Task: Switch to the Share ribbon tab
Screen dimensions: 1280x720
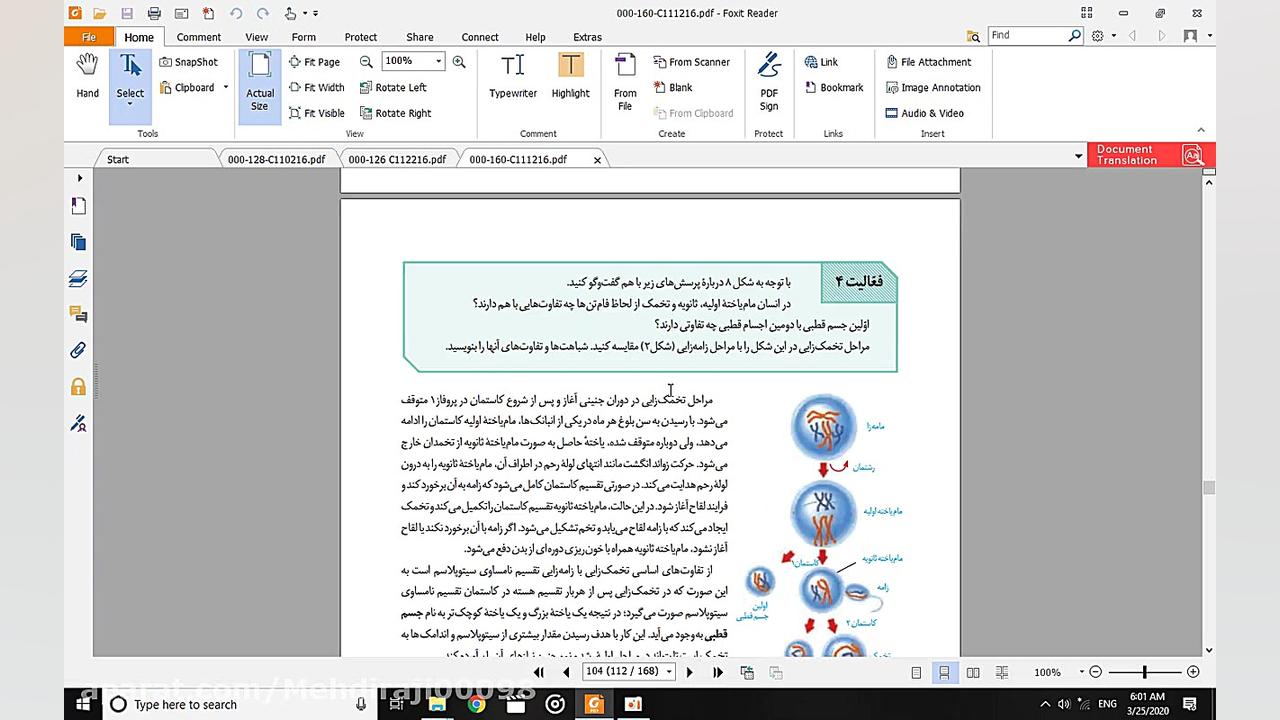Action: pos(420,37)
